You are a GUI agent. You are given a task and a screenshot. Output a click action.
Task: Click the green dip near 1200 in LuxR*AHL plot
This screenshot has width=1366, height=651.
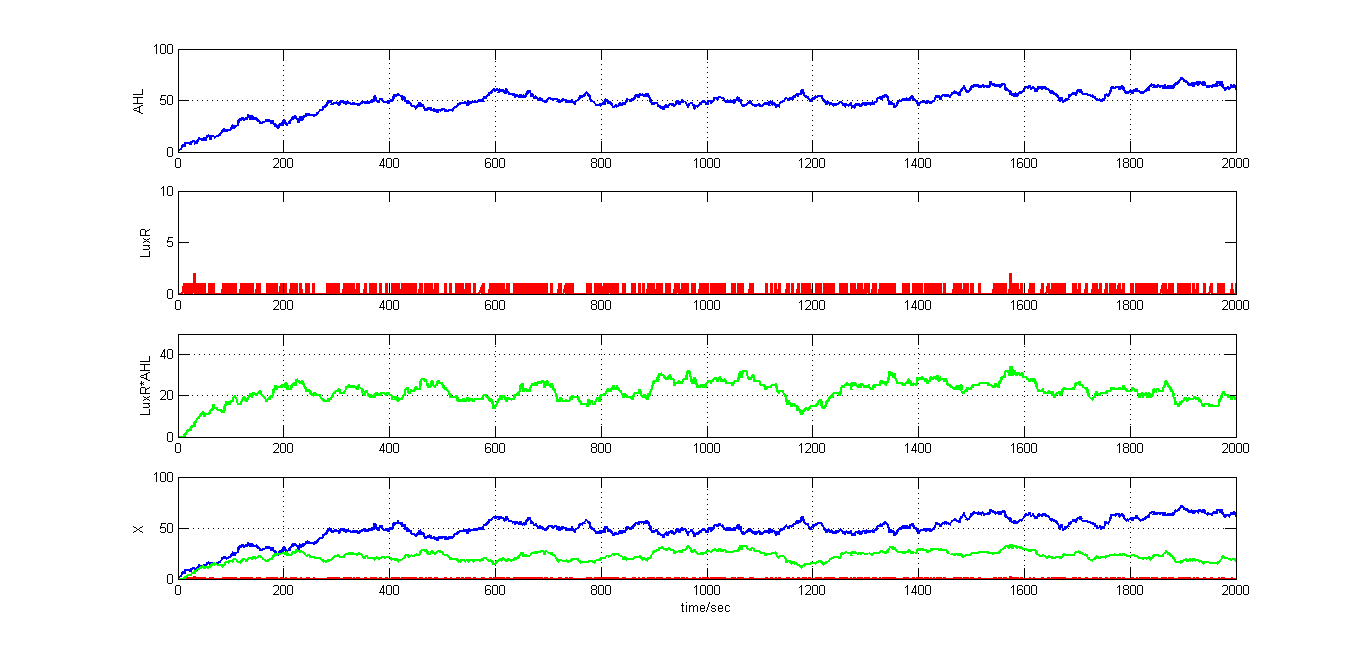(x=803, y=411)
